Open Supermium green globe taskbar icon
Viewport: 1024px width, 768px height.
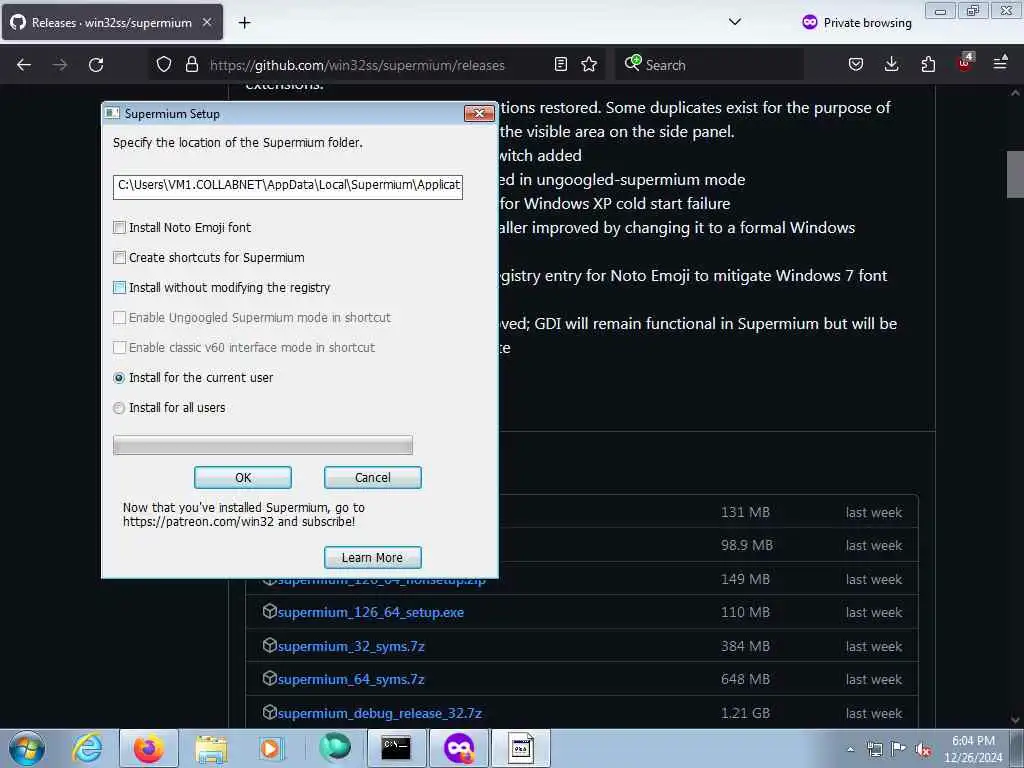(334, 748)
